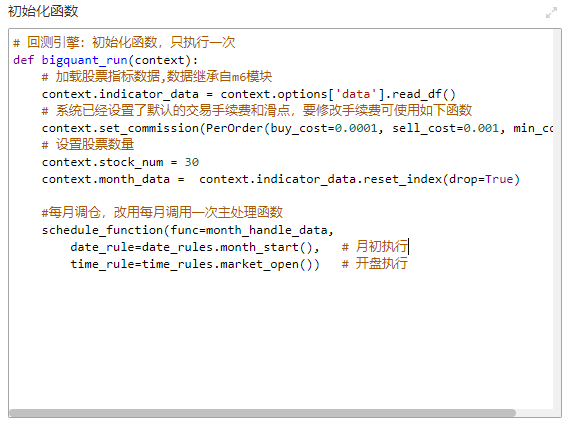Click the vertical scrollbar track of the code editor

557,219
